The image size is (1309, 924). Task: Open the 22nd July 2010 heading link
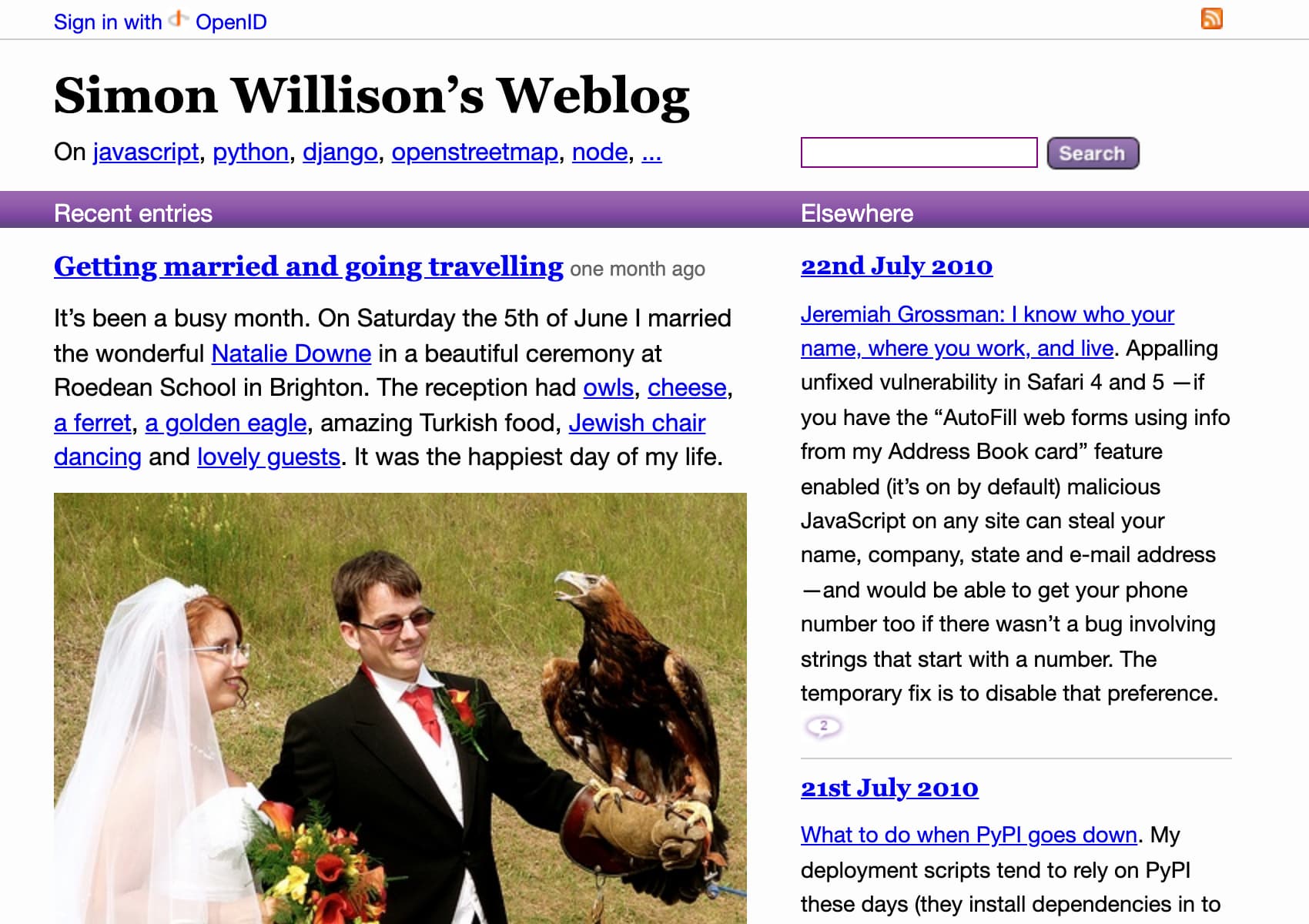click(896, 266)
